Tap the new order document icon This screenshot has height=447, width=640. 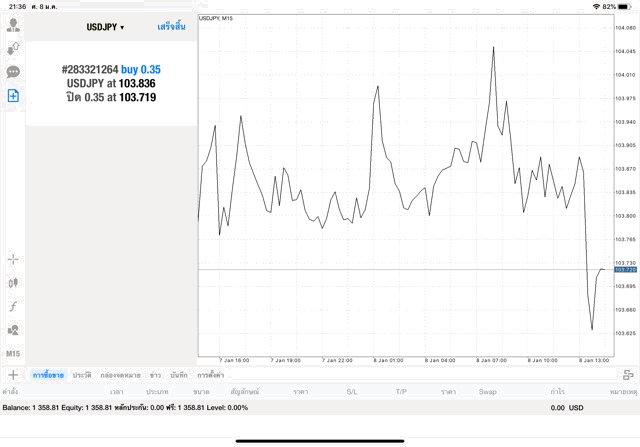pos(13,96)
